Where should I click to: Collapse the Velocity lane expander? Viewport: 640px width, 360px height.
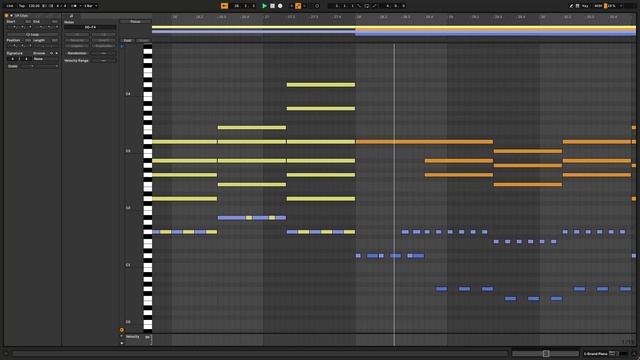[x=122, y=336]
